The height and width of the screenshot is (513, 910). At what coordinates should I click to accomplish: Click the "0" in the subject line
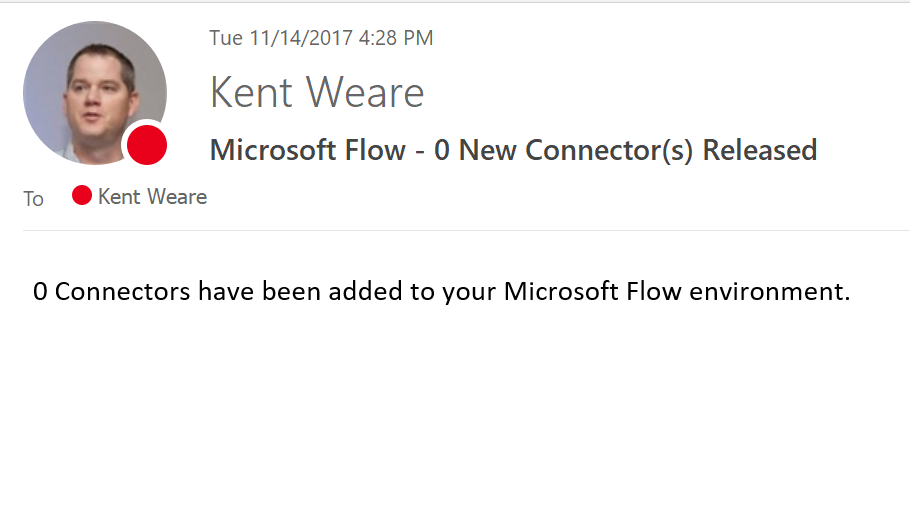tap(442, 150)
